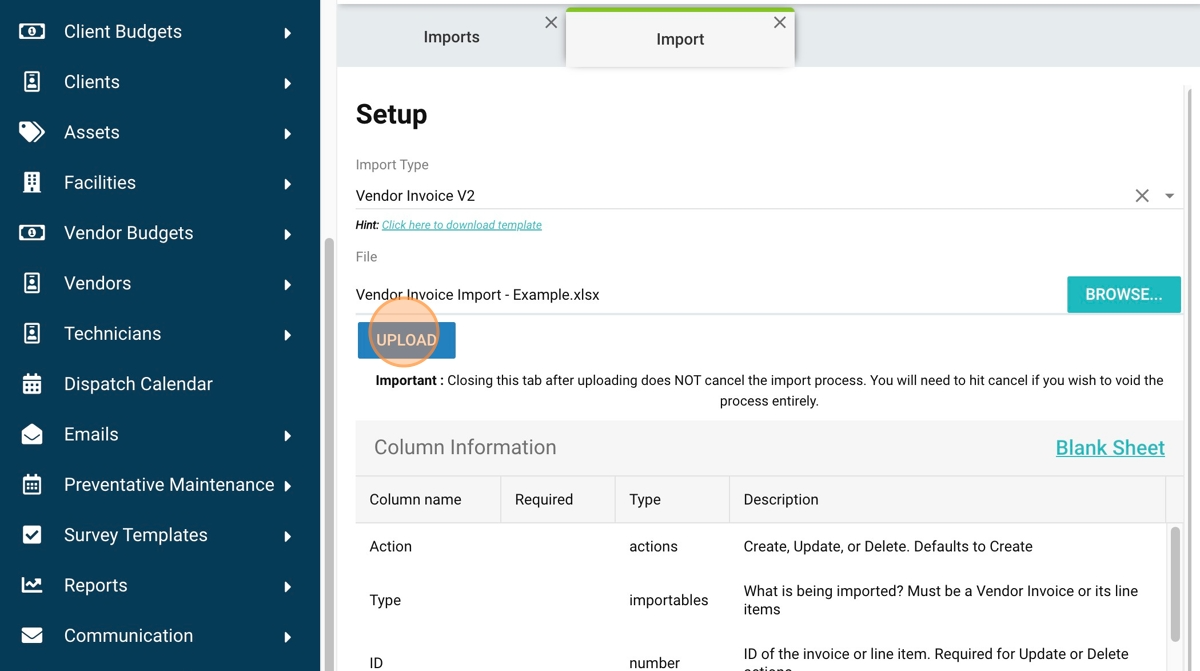This screenshot has height=671, width=1200.
Task: Click the Emails envelope icon
Action: click(x=32, y=434)
